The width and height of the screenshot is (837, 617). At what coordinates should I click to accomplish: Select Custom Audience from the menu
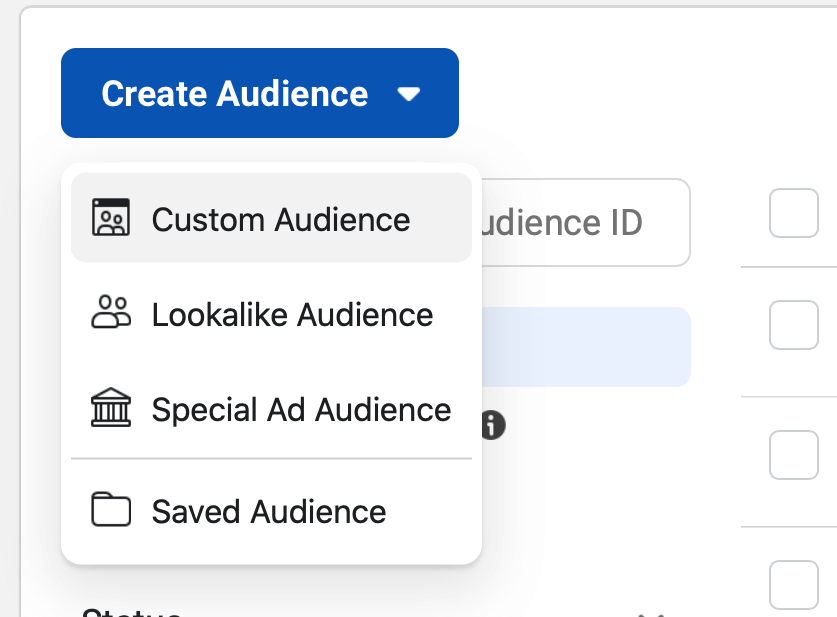pyautogui.click(x=271, y=218)
